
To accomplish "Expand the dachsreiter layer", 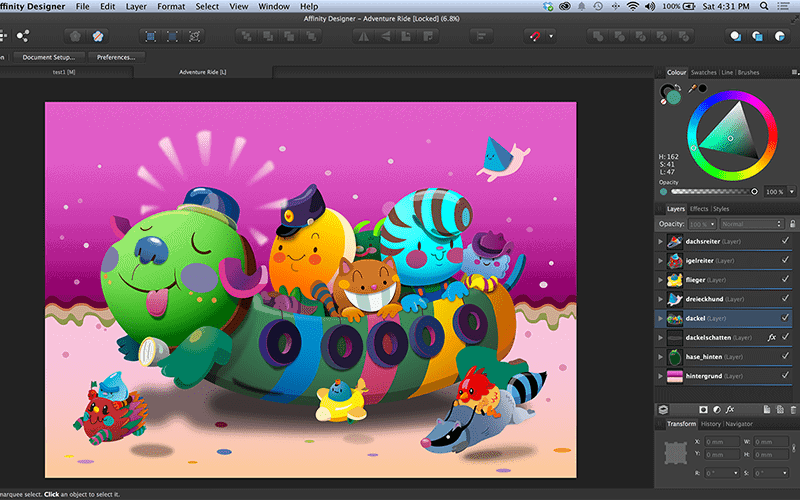I will point(660,241).
